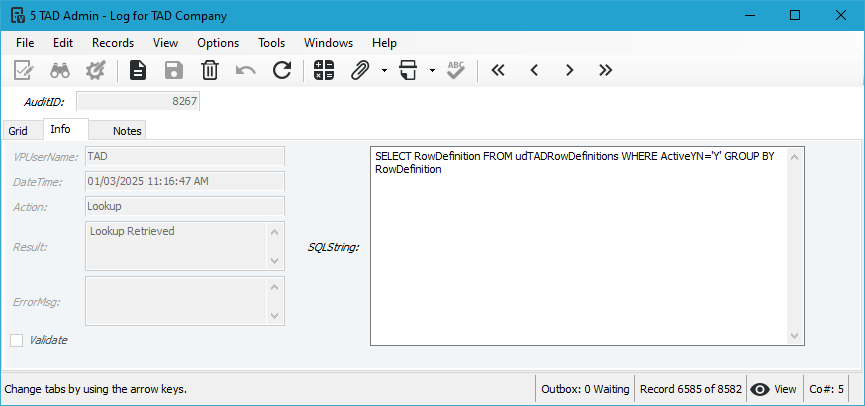This screenshot has width=865, height=406.
Task: Open the Windows menu
Action: pos(328,43)
